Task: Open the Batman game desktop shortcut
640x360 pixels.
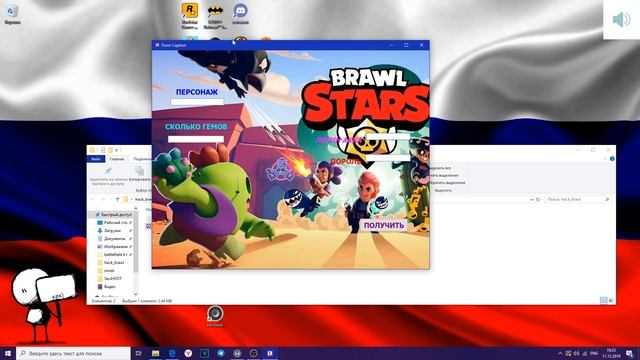Action: tap(215, 16)
